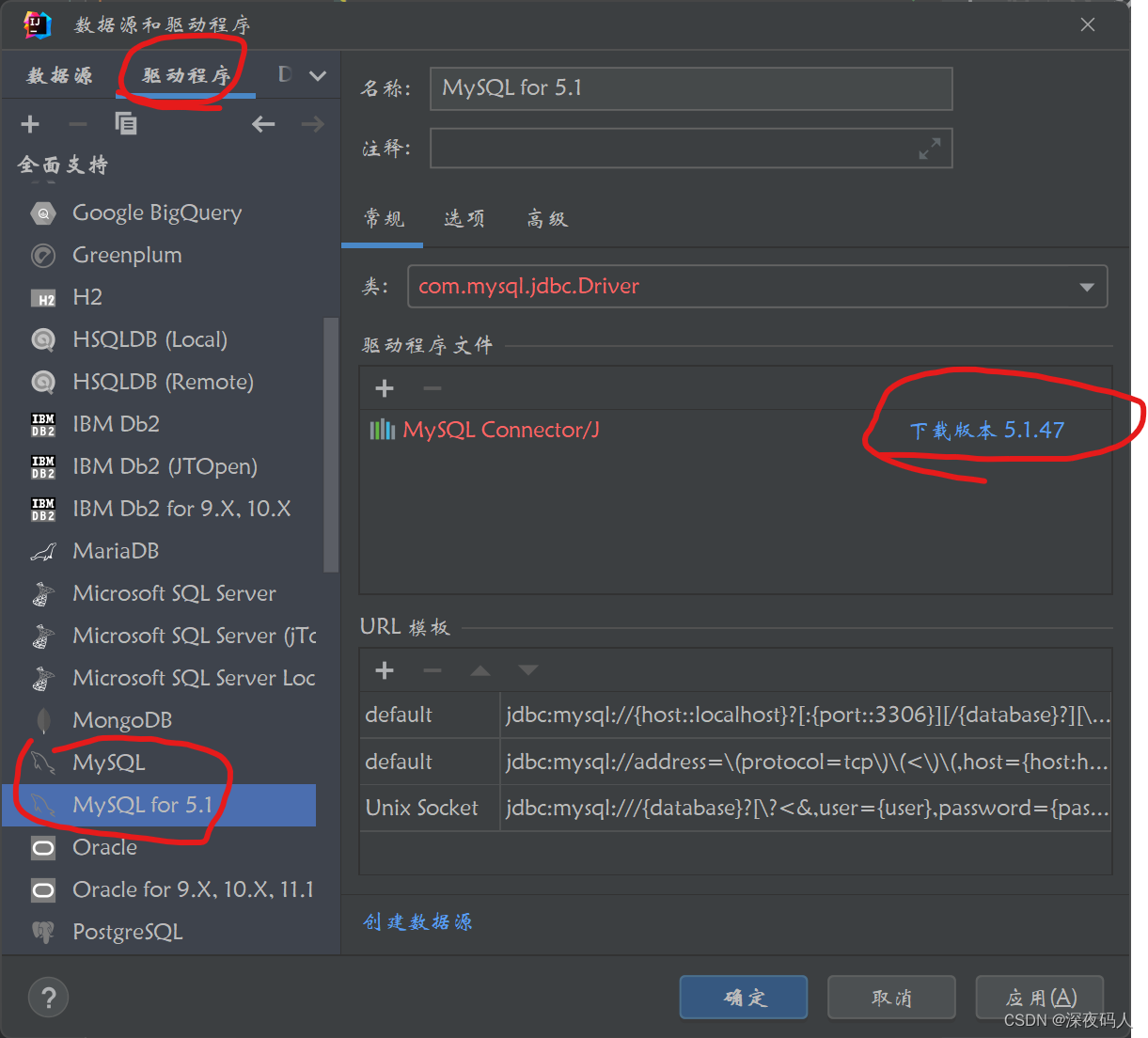Select the default URL template with address=protocol
Screen dimensions: 1148x1038
tap(735, 762)
